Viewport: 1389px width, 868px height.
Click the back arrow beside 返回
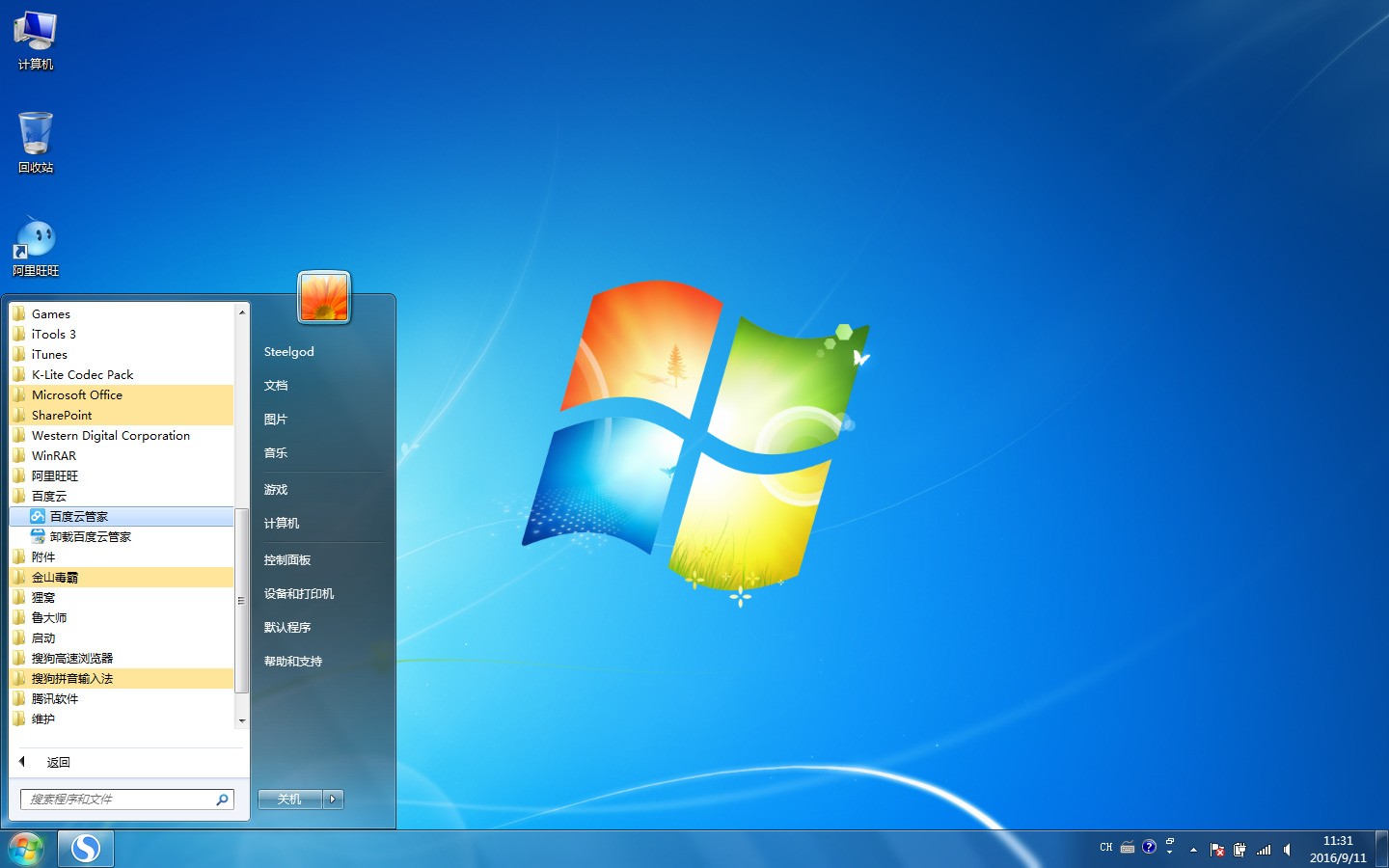point(22,762)
